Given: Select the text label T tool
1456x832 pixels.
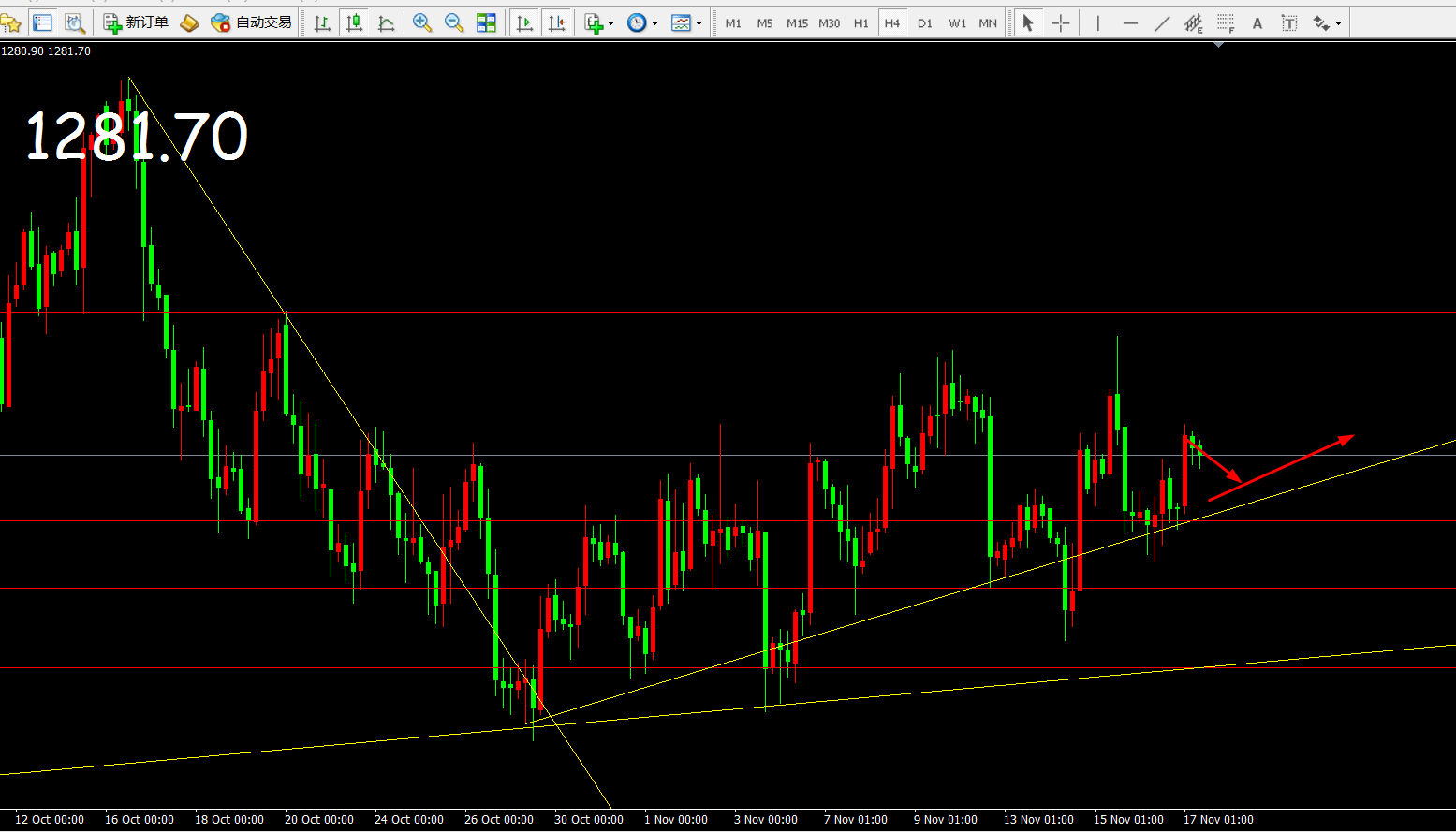Looking at the screenshot, I should [1288, 23].
